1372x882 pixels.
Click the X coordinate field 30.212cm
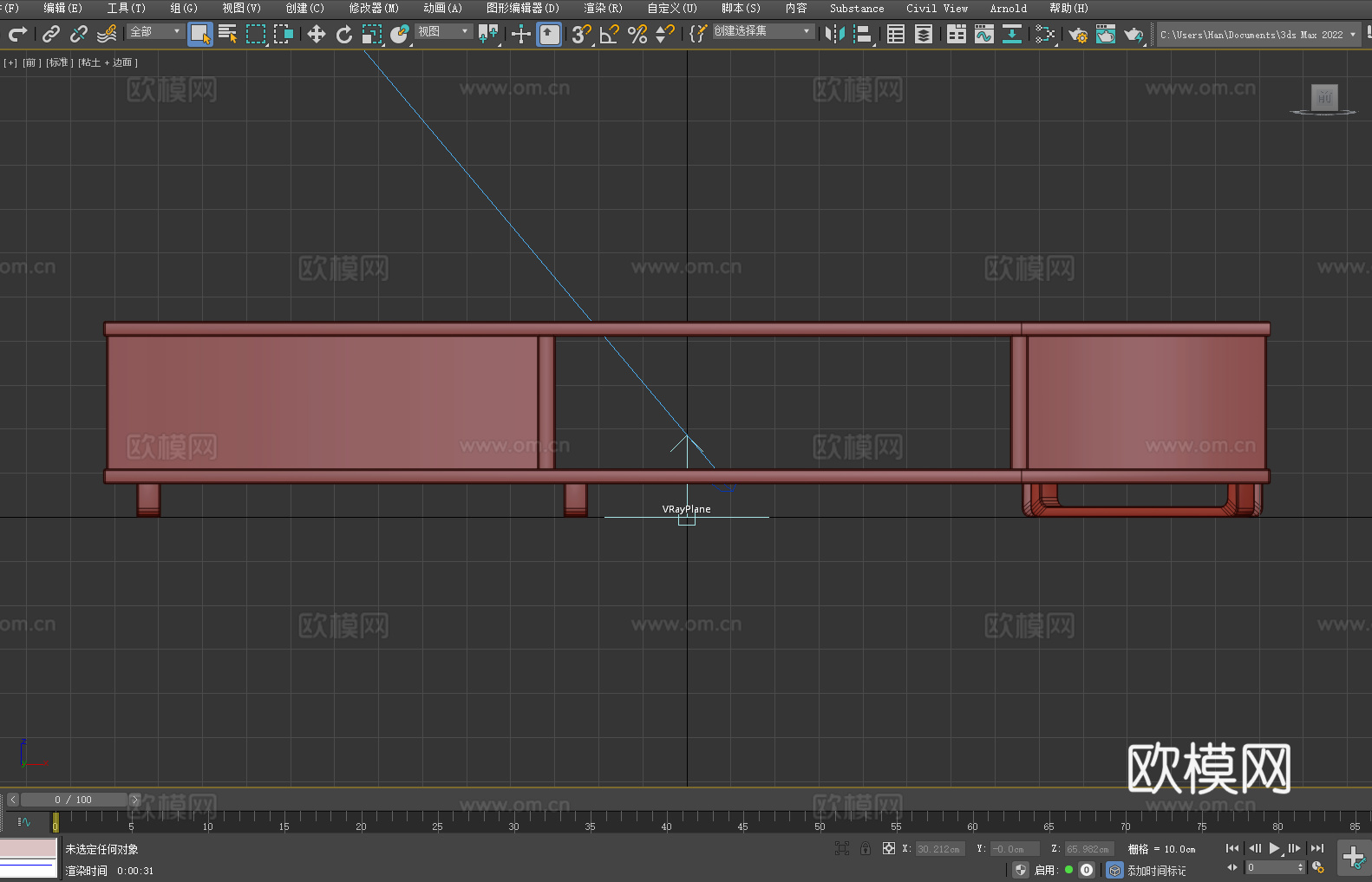pyautogui.click(x=939, y=849)
